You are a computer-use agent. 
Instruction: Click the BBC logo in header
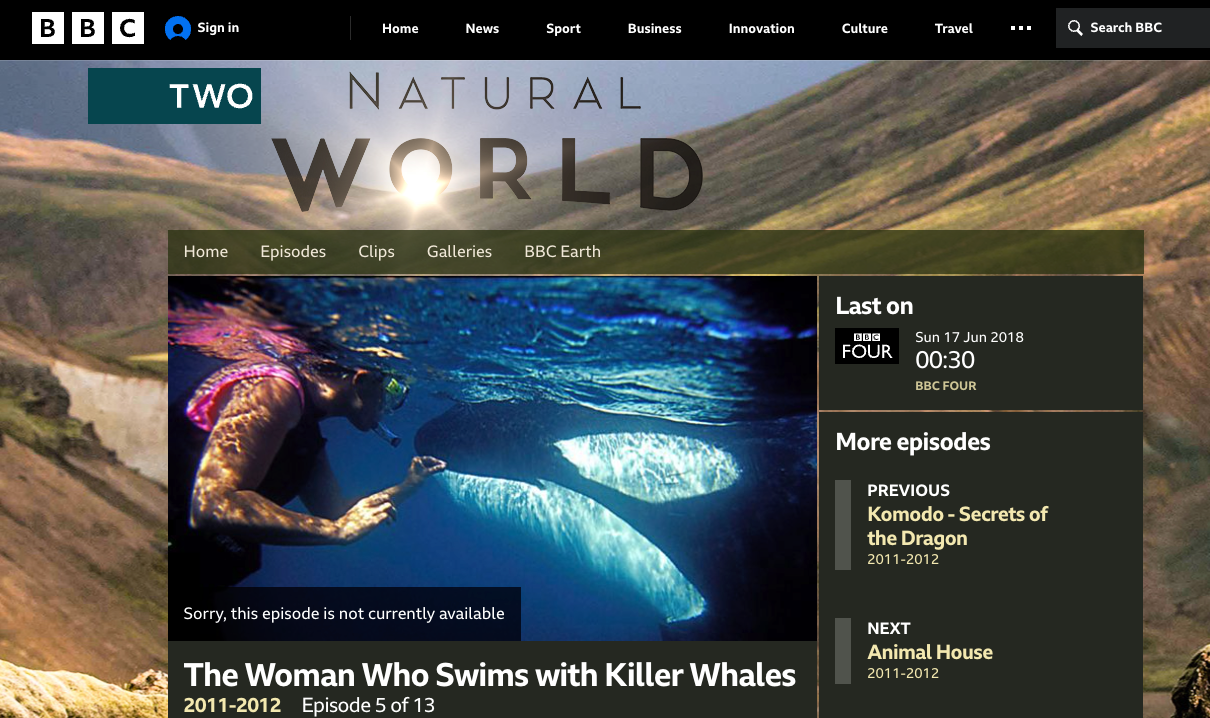point(88,28)
